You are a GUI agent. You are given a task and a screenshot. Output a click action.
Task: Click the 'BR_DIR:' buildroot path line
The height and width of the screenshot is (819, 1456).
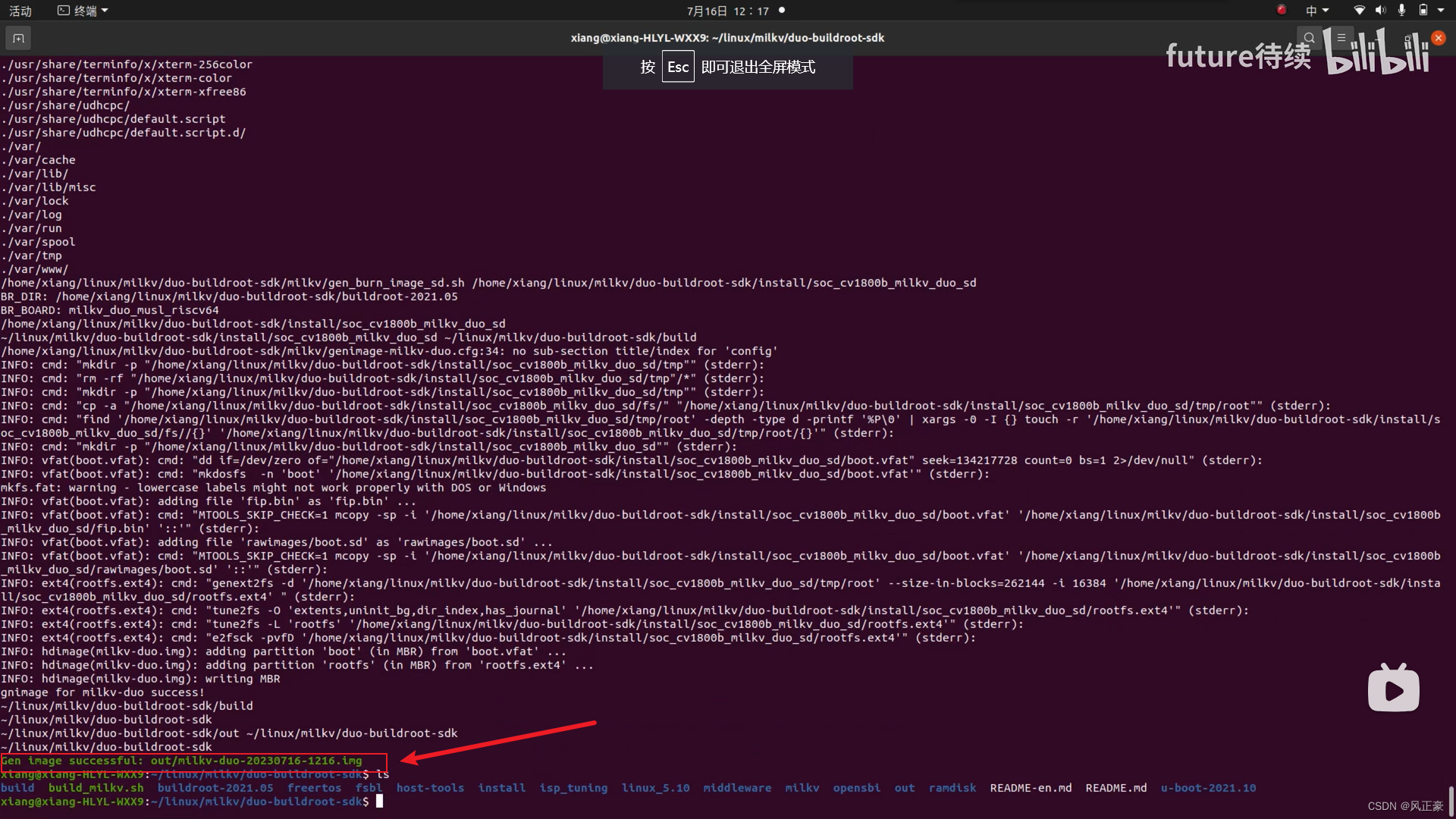229,297
